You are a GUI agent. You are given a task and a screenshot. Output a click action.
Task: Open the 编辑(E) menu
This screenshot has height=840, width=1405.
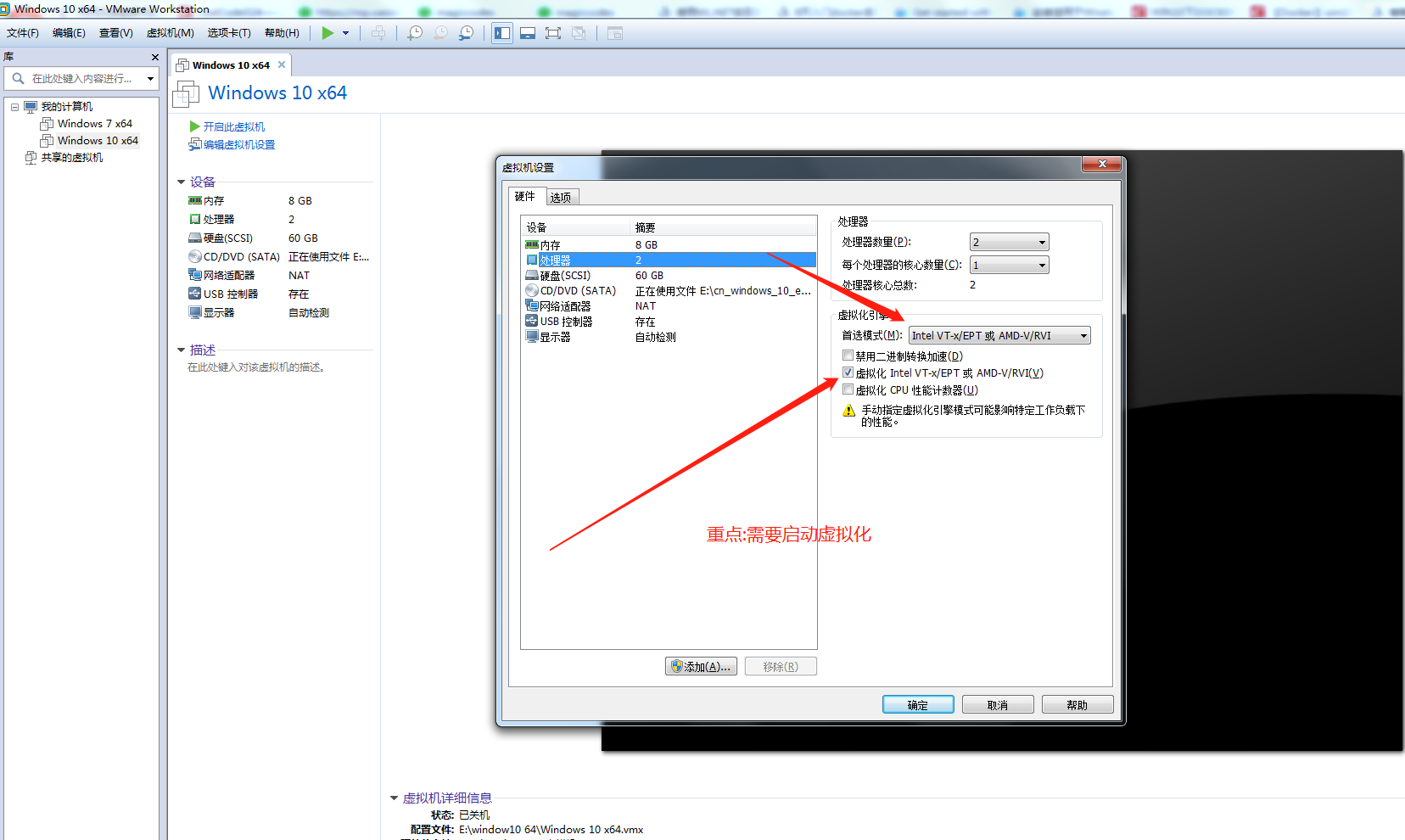[69, 33]
